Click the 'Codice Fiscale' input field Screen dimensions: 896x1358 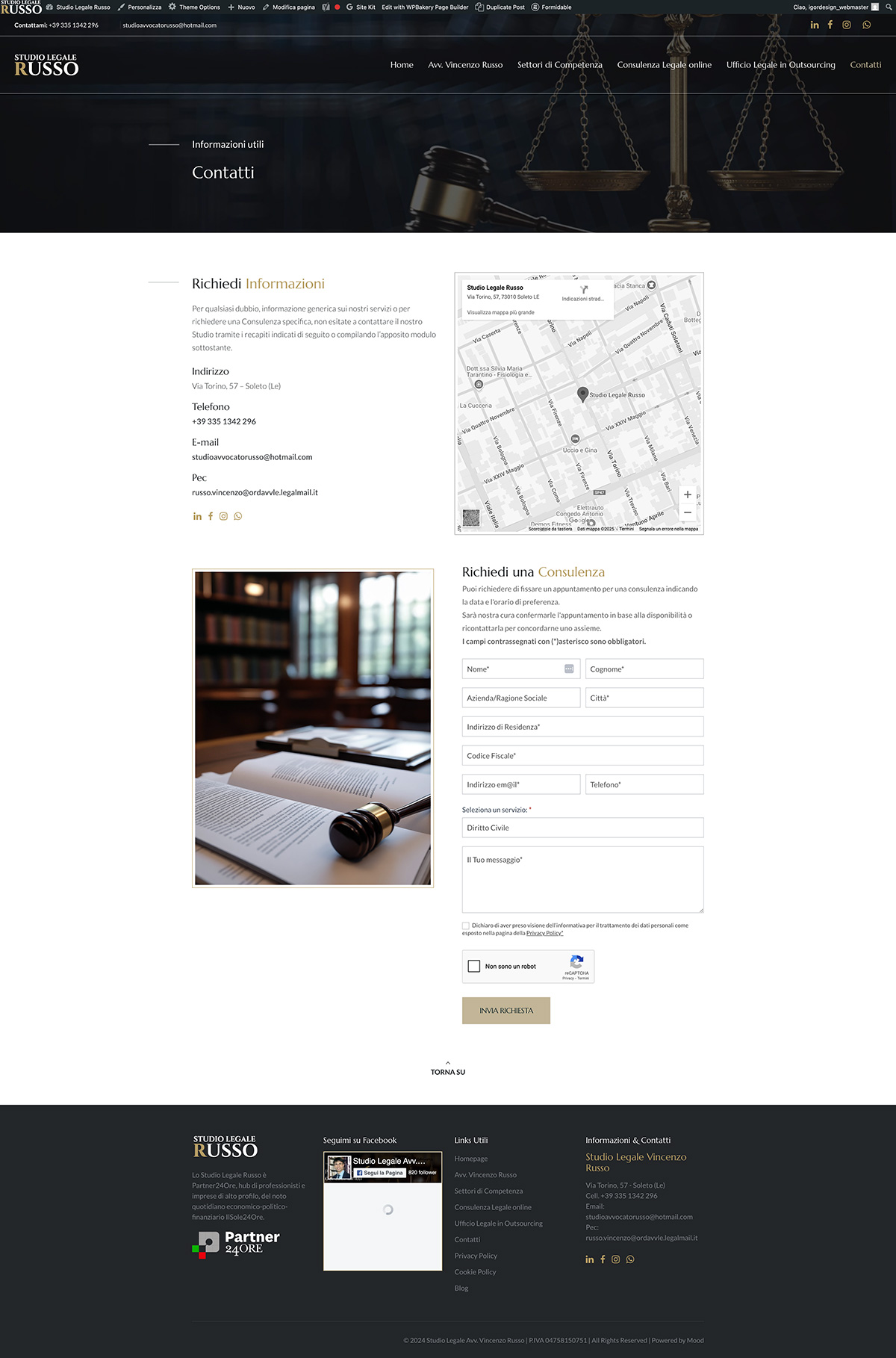582,756
